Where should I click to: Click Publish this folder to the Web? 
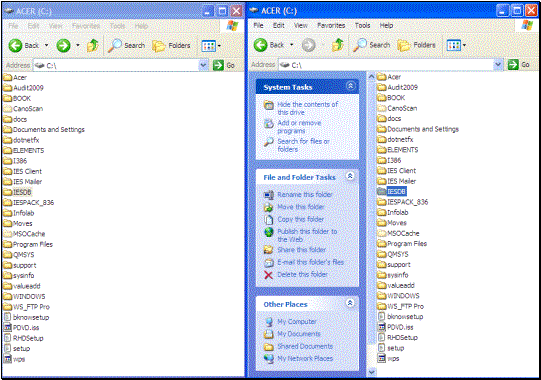(301, 235)
